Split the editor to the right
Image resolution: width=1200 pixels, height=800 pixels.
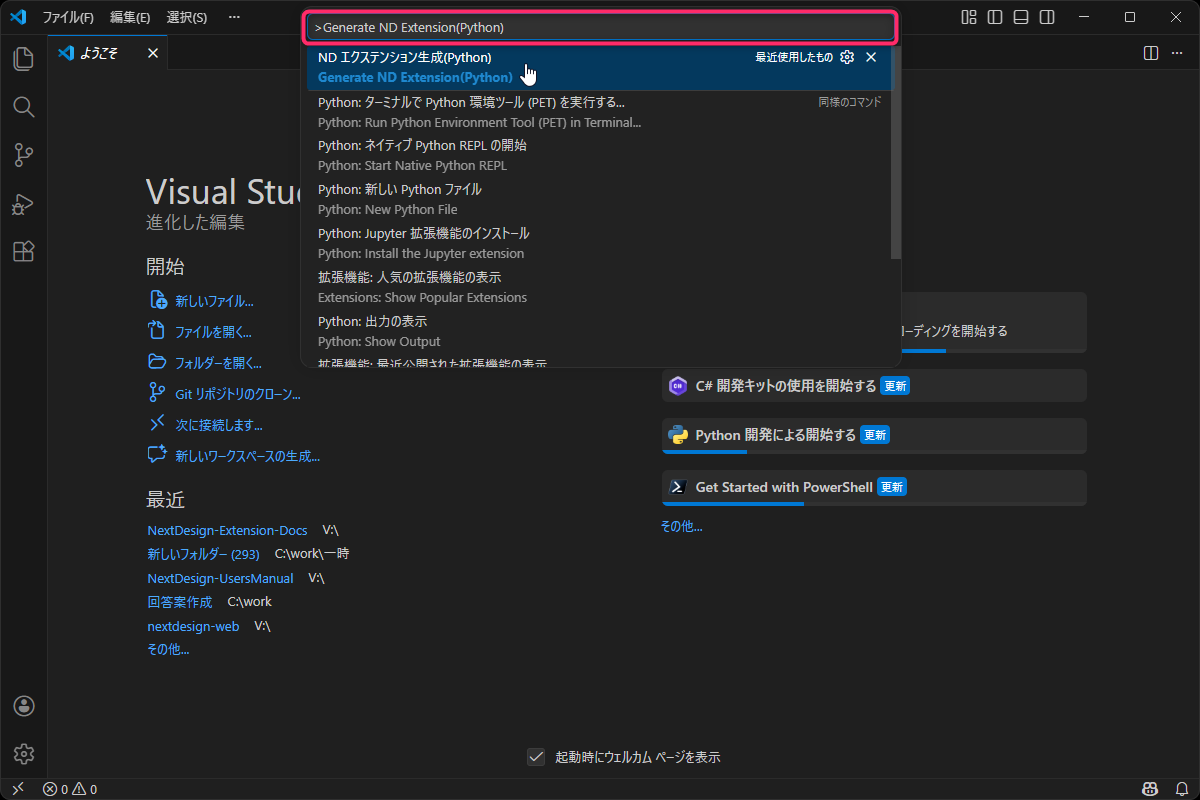tap(1151, 52)
